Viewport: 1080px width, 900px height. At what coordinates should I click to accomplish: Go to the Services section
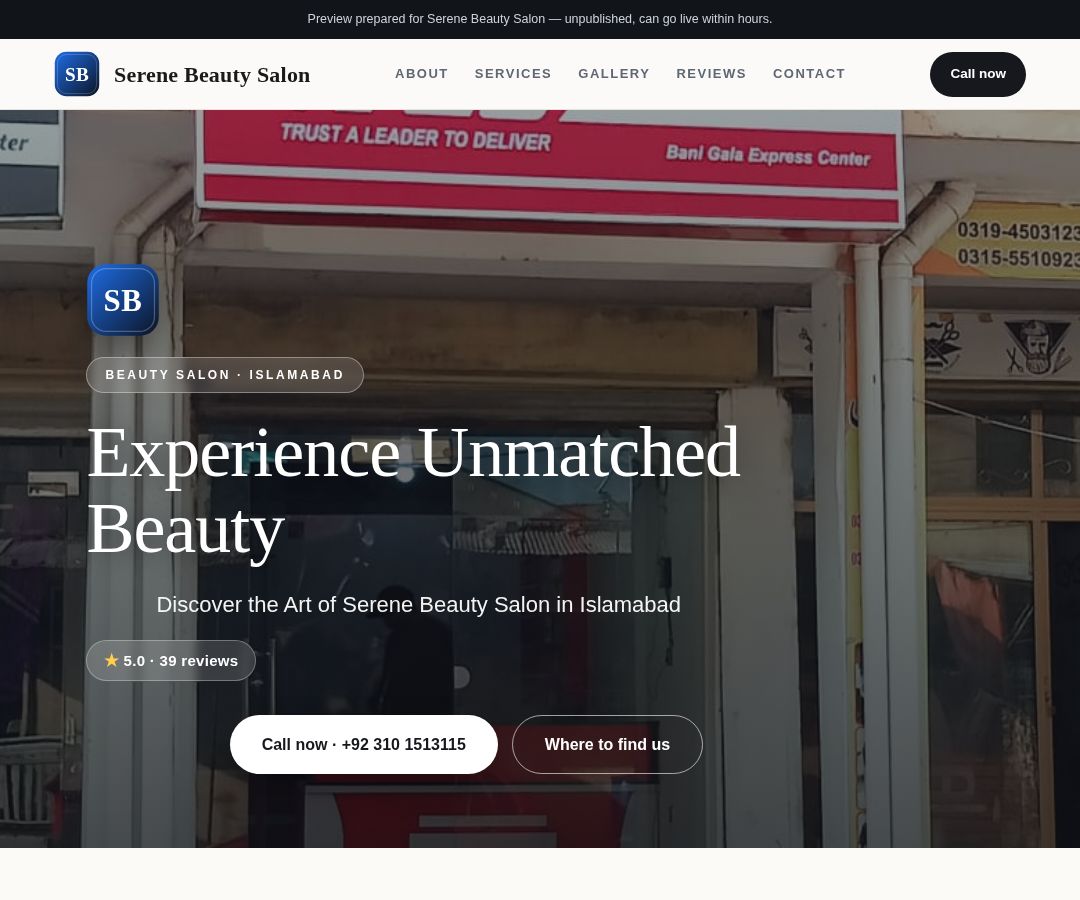pos(513,74)
